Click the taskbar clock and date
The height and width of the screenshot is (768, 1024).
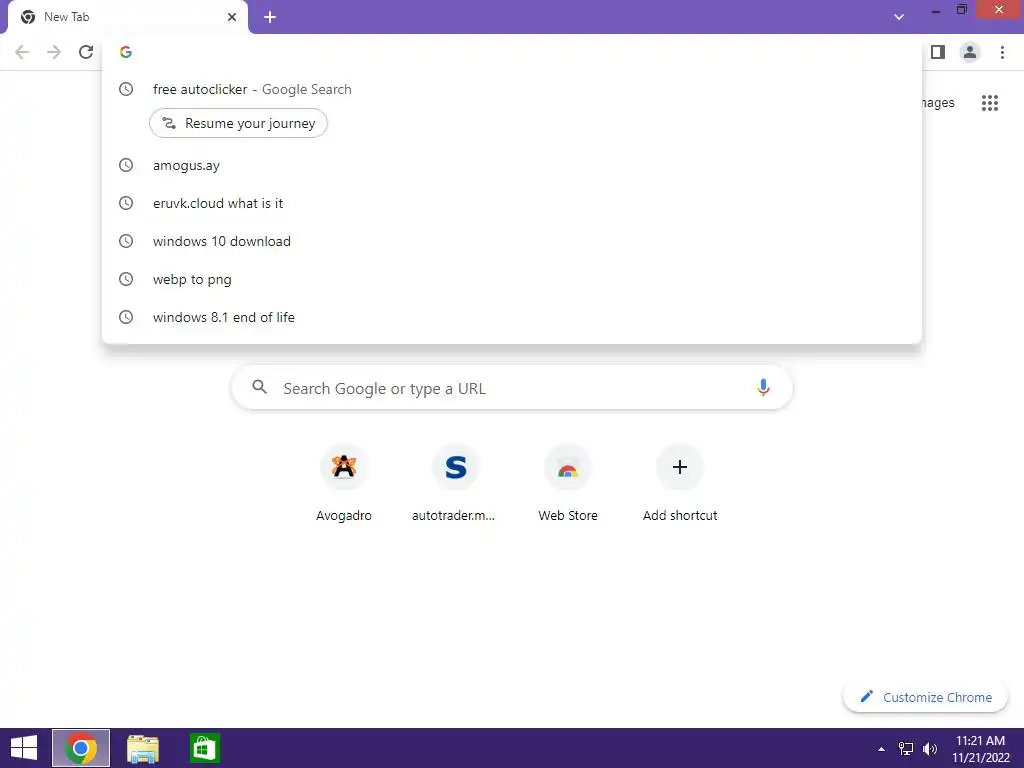point(981,749)
